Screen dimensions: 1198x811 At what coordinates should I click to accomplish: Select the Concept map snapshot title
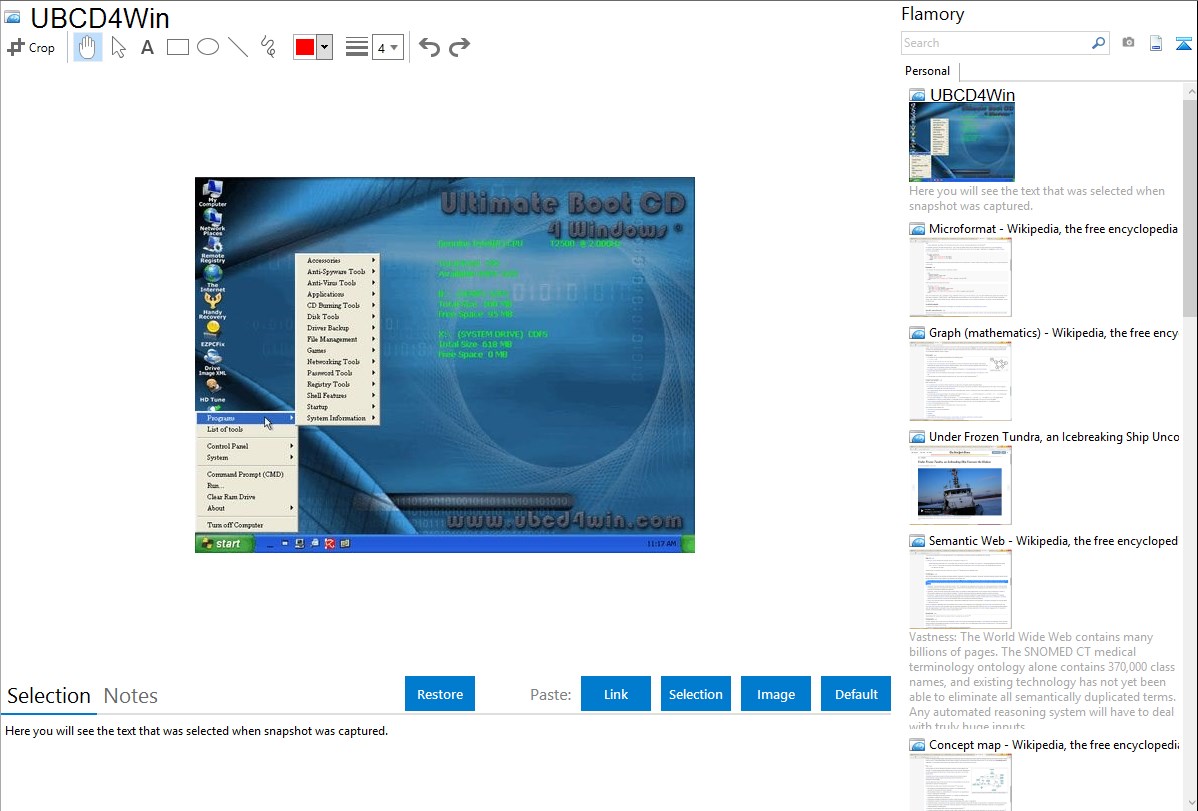(1054, 744)
